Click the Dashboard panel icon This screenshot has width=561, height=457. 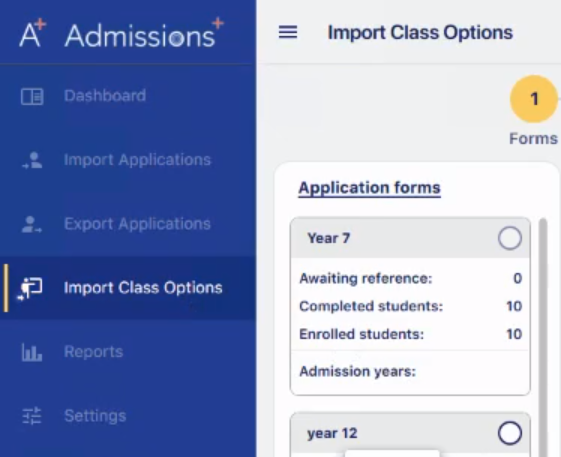32,96
